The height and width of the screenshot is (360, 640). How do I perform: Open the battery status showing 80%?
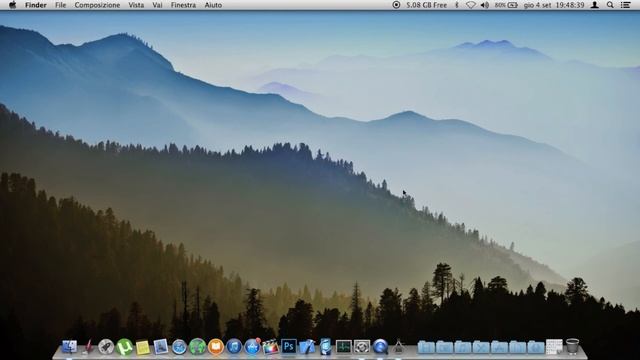coord(506,5)
